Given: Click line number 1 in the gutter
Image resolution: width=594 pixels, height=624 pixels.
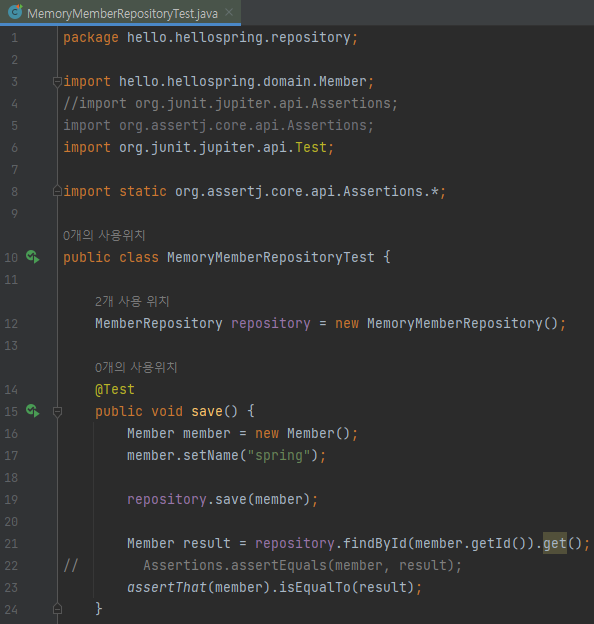Looking at the screenshot, I should (x=14, y=38).
